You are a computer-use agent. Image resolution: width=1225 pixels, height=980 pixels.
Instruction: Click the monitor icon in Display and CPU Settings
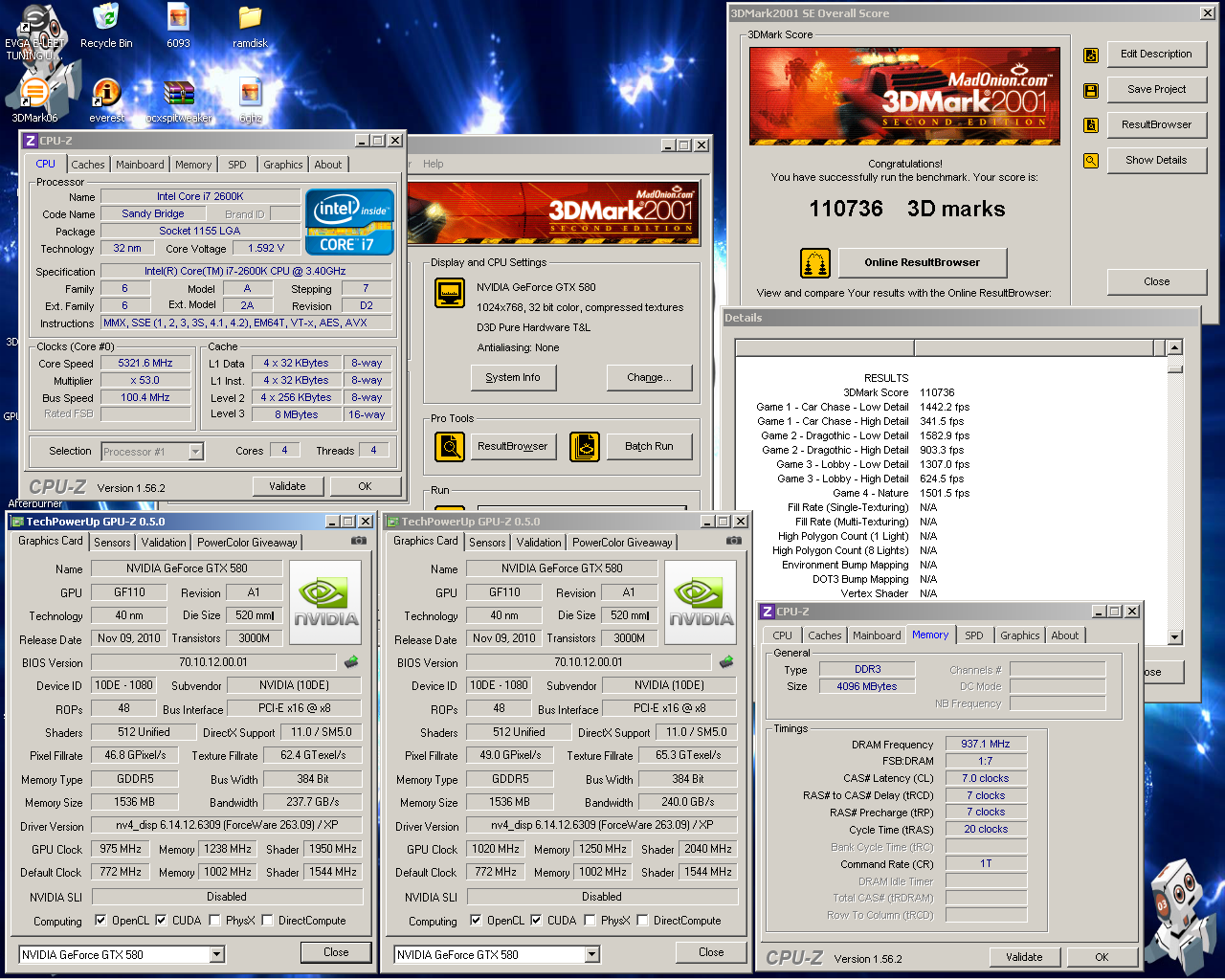click(450, 292)
